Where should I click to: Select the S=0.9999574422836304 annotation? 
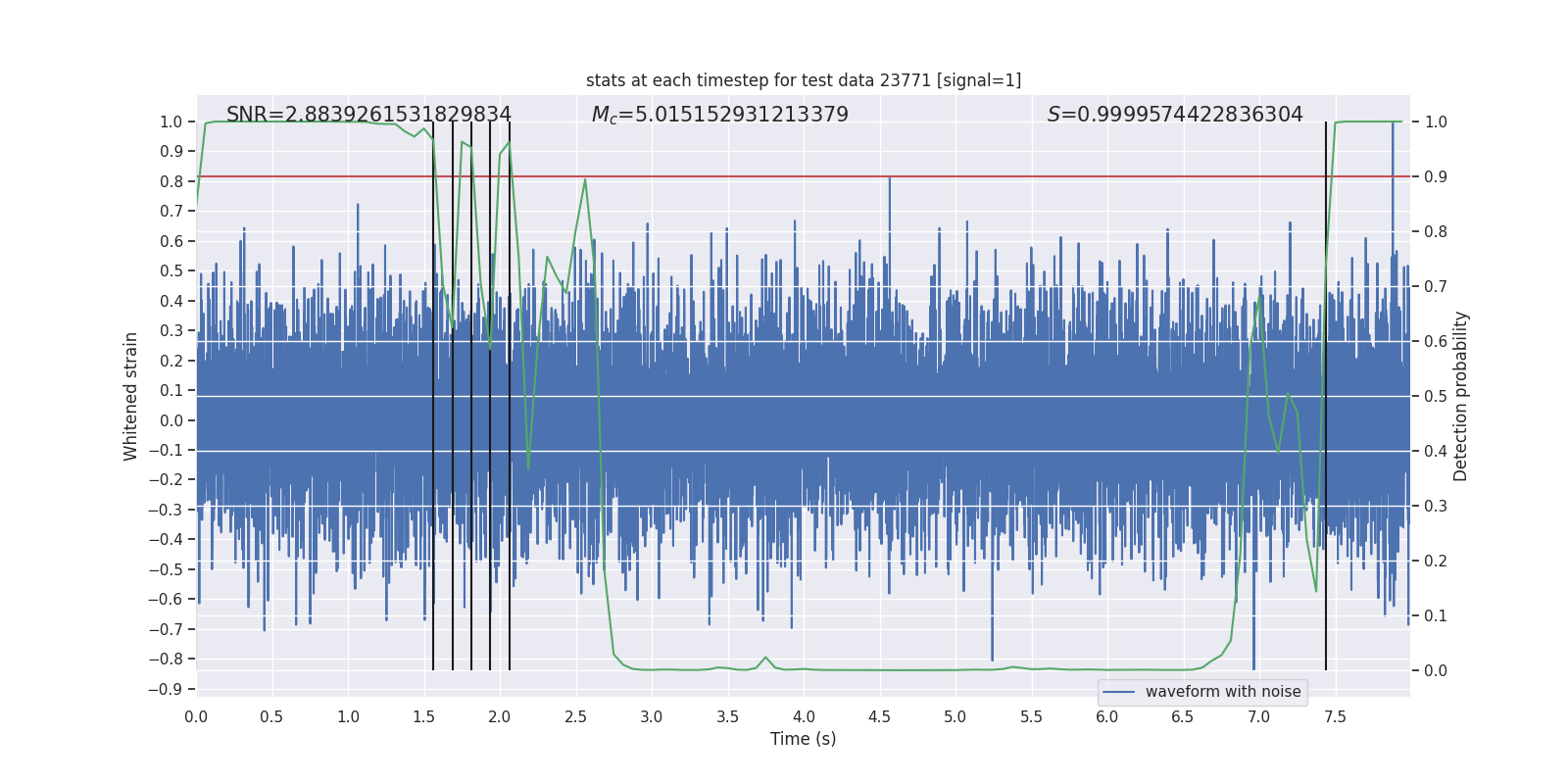(1175, 115)
